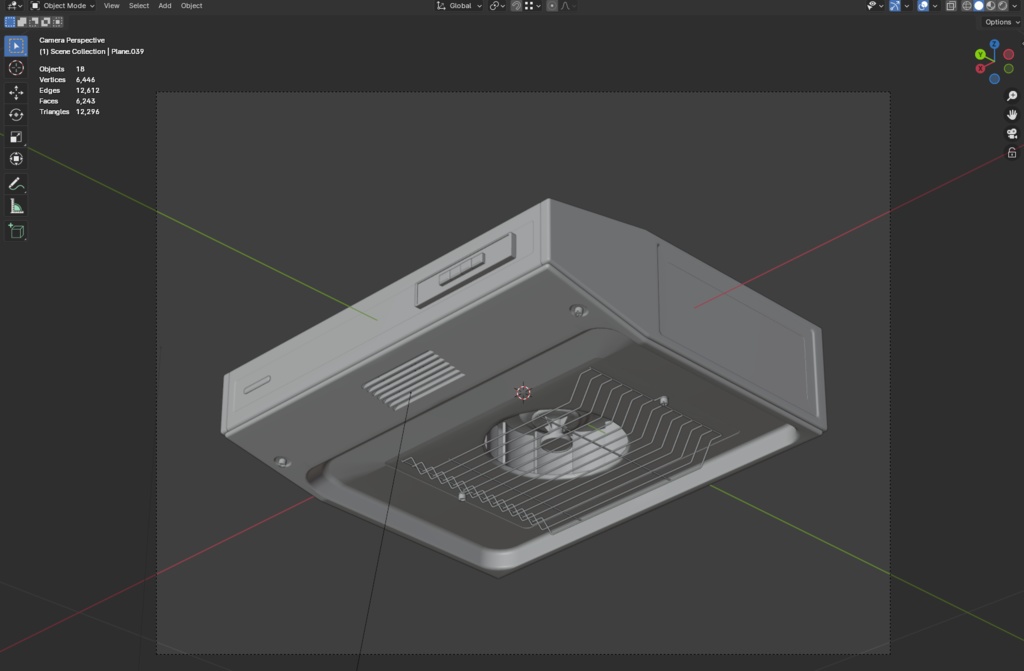Click the Pan view hand icon

(x=1012, y=114)
